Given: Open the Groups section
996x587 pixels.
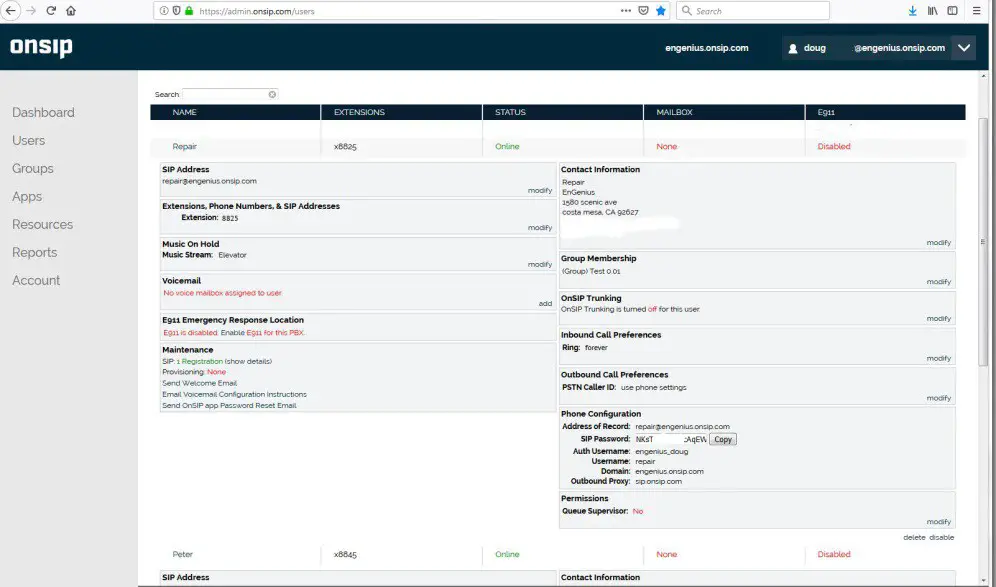Looking at the screenshot, I should (32, 168).
